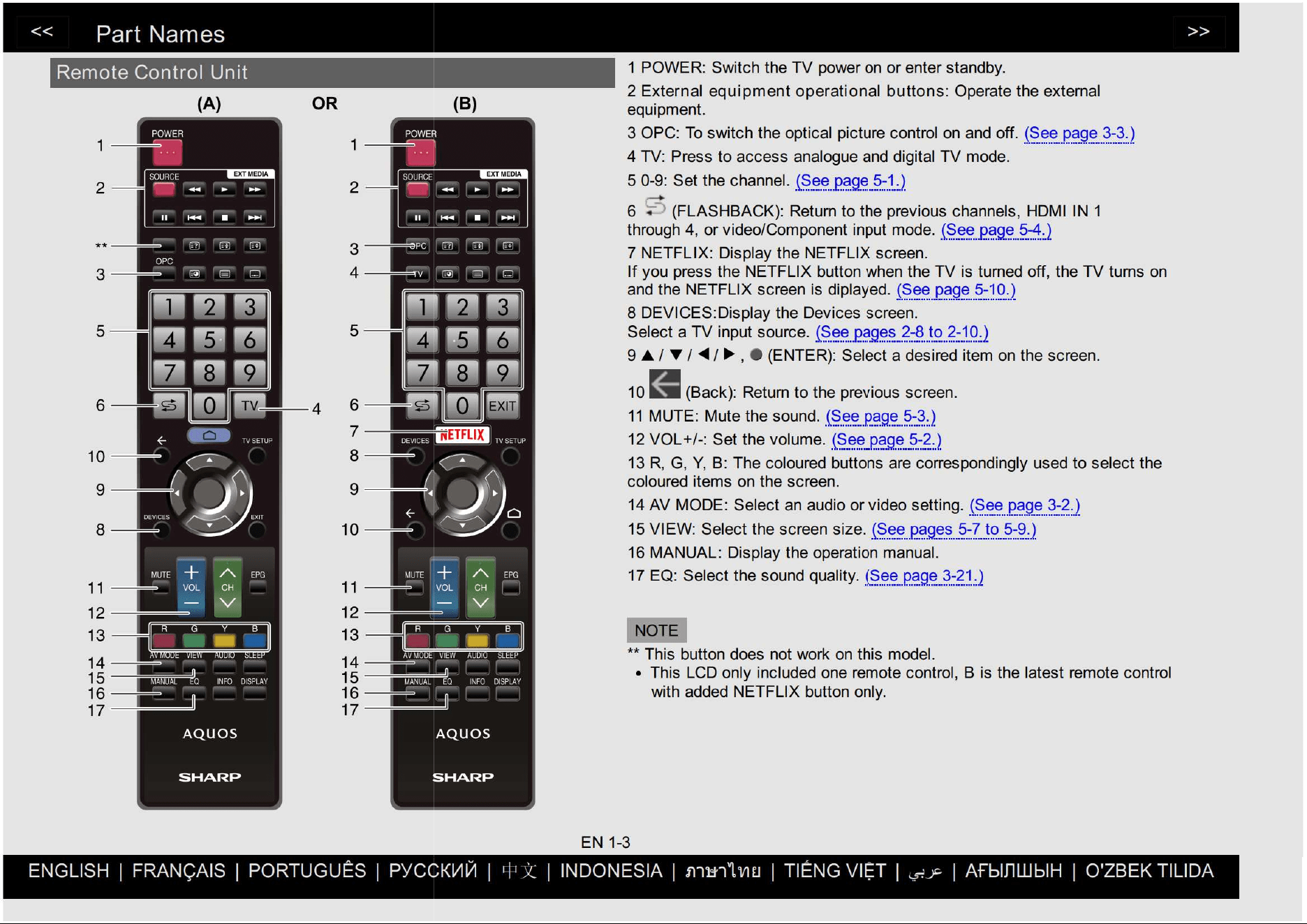The height and width of the screenshot is (924, 1307).
Task: Click stop button on remote A
Action: [x=224, y=218]
